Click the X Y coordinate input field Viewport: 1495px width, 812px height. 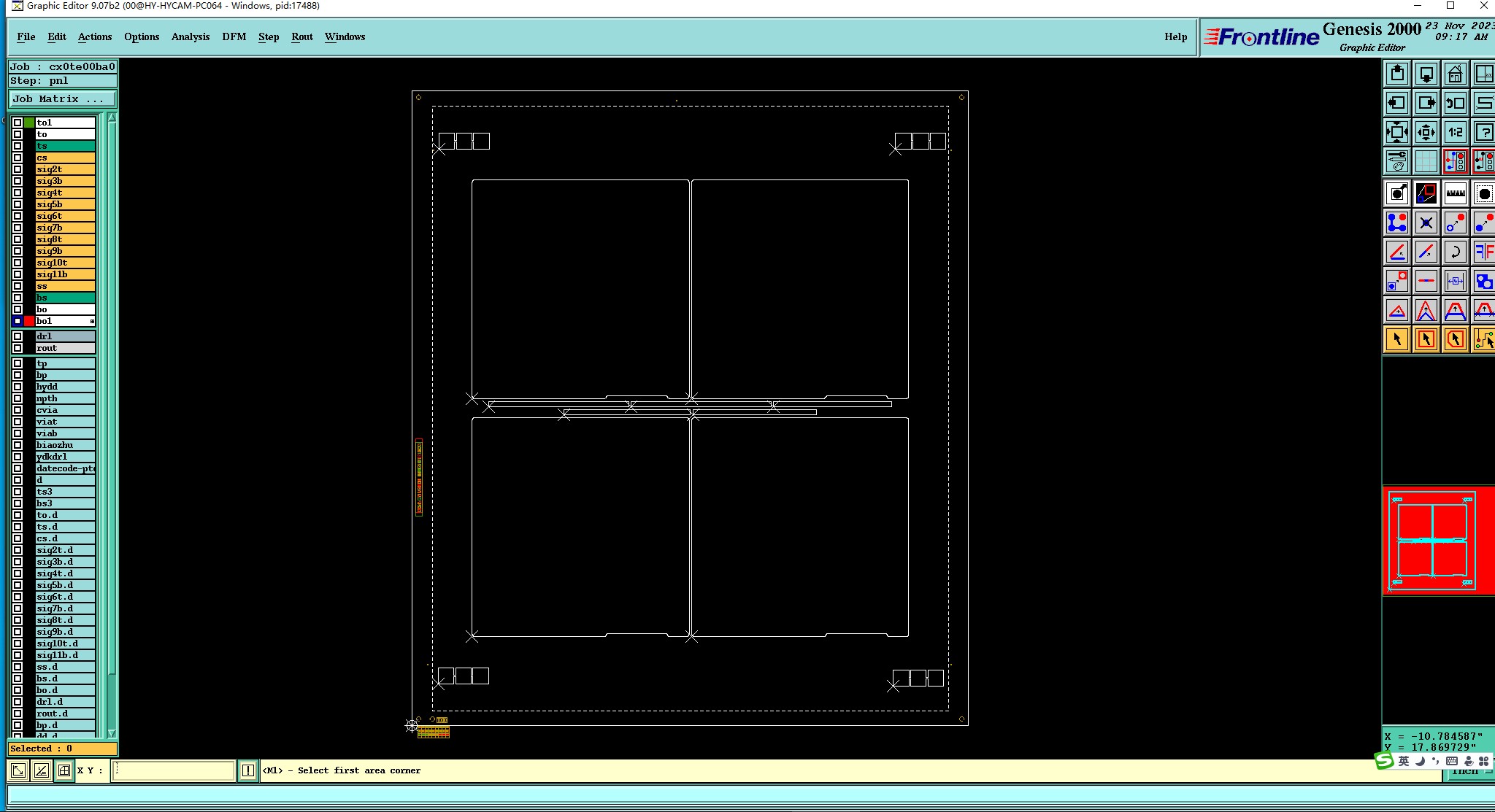[174, 770]
